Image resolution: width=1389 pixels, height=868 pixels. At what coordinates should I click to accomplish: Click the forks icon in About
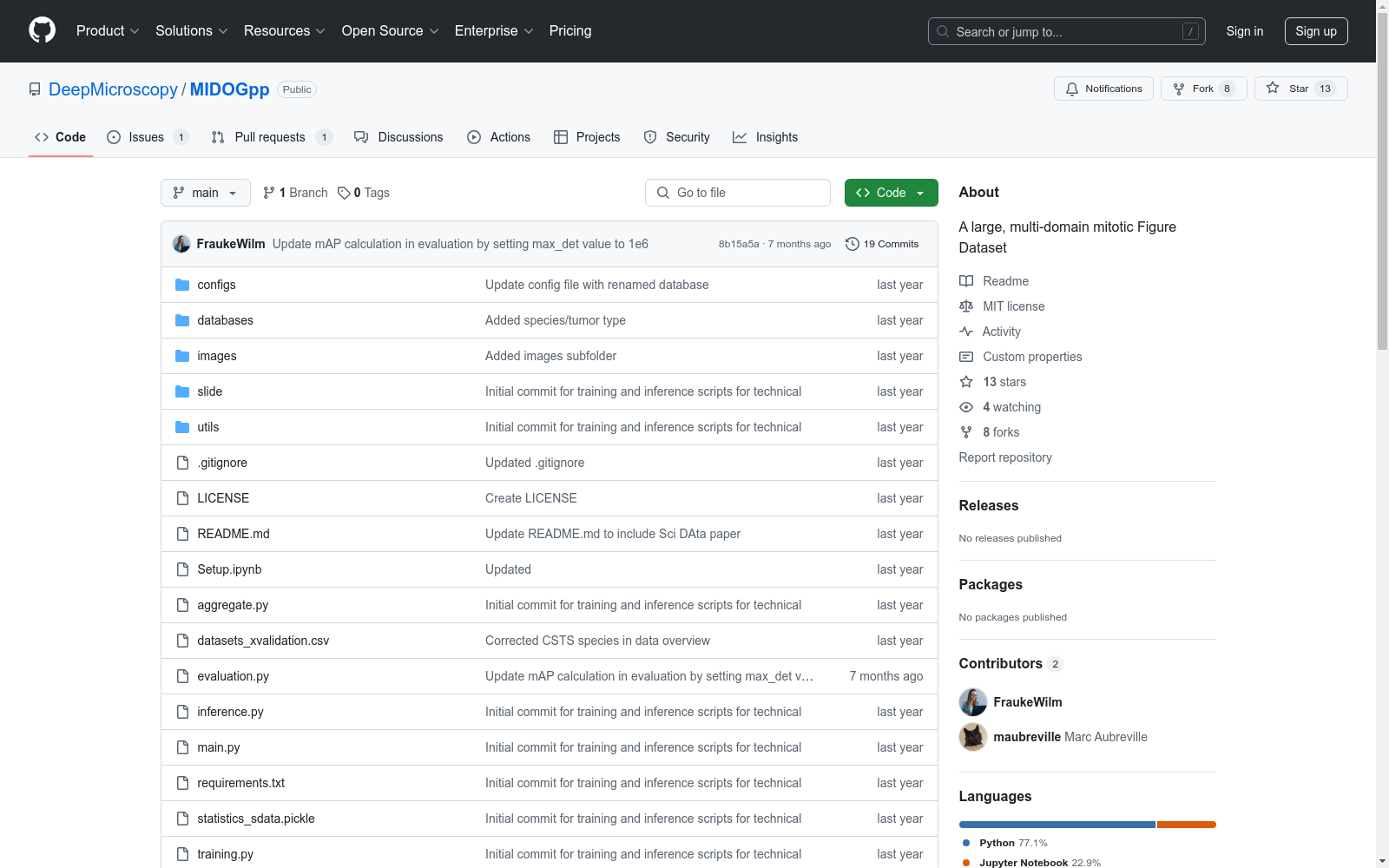point(966,432)
